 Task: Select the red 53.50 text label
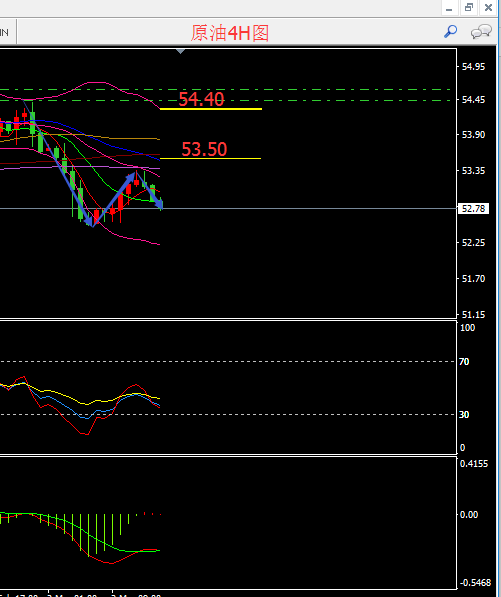tap(204, 149)
